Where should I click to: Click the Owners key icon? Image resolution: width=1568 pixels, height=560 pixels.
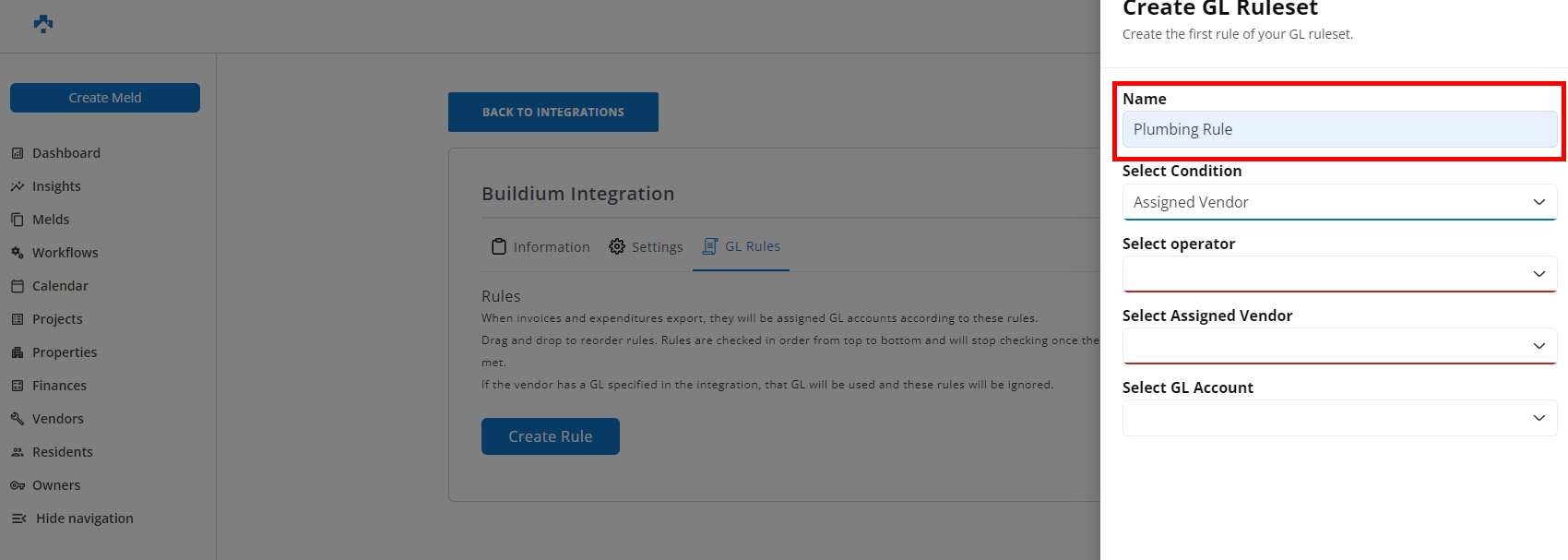coord(18,485)
